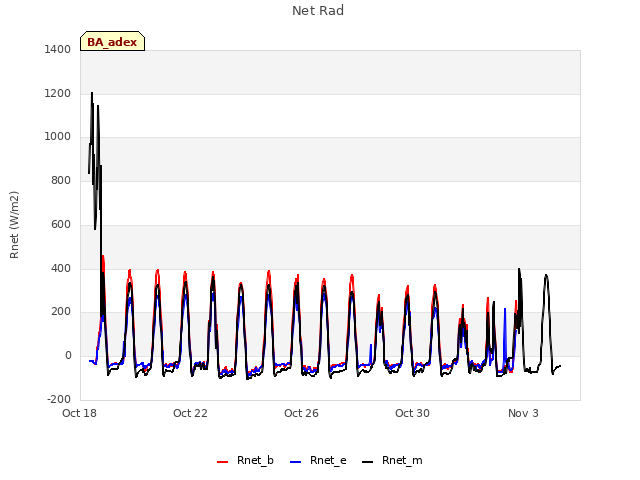The width and height of the screenshot is (640, 480).
Task: Click the 1200 y-axis tick label
Action: coord(58,93)
